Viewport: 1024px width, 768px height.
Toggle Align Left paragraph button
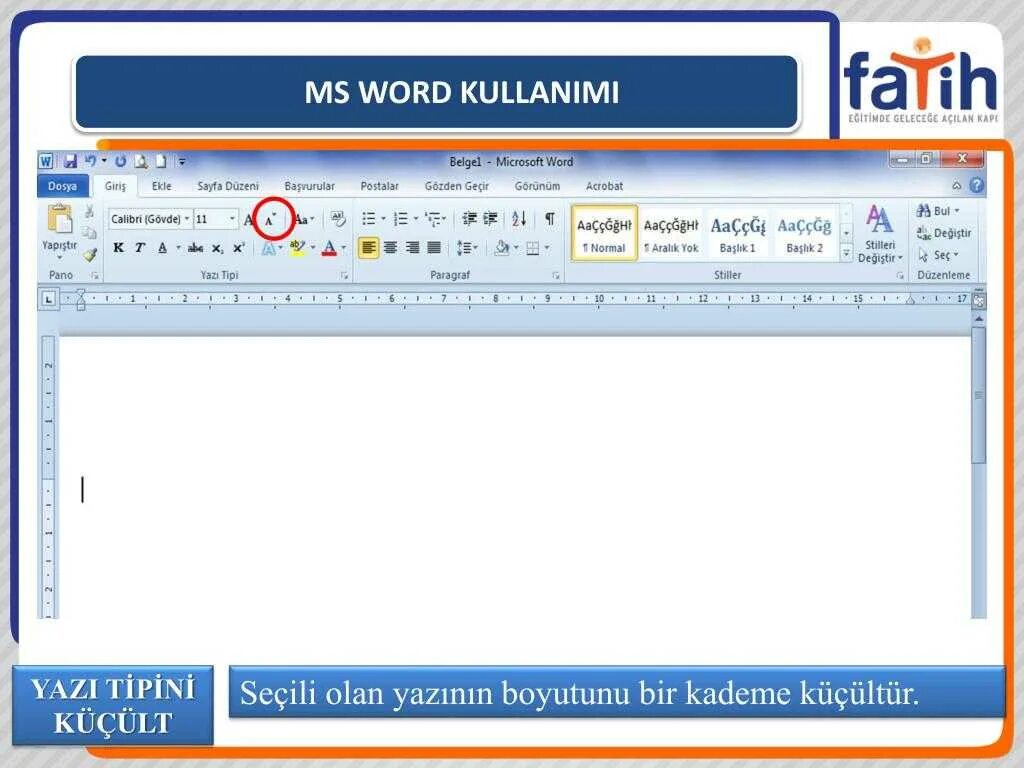point(368,248)
